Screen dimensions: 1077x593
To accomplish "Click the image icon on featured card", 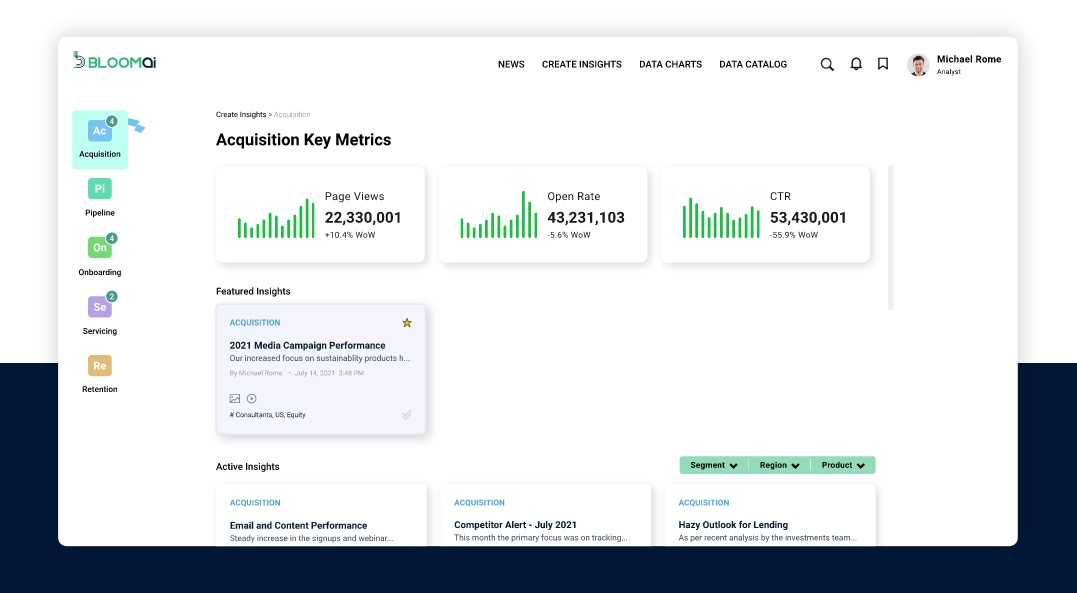I will [x=235, y=398].
